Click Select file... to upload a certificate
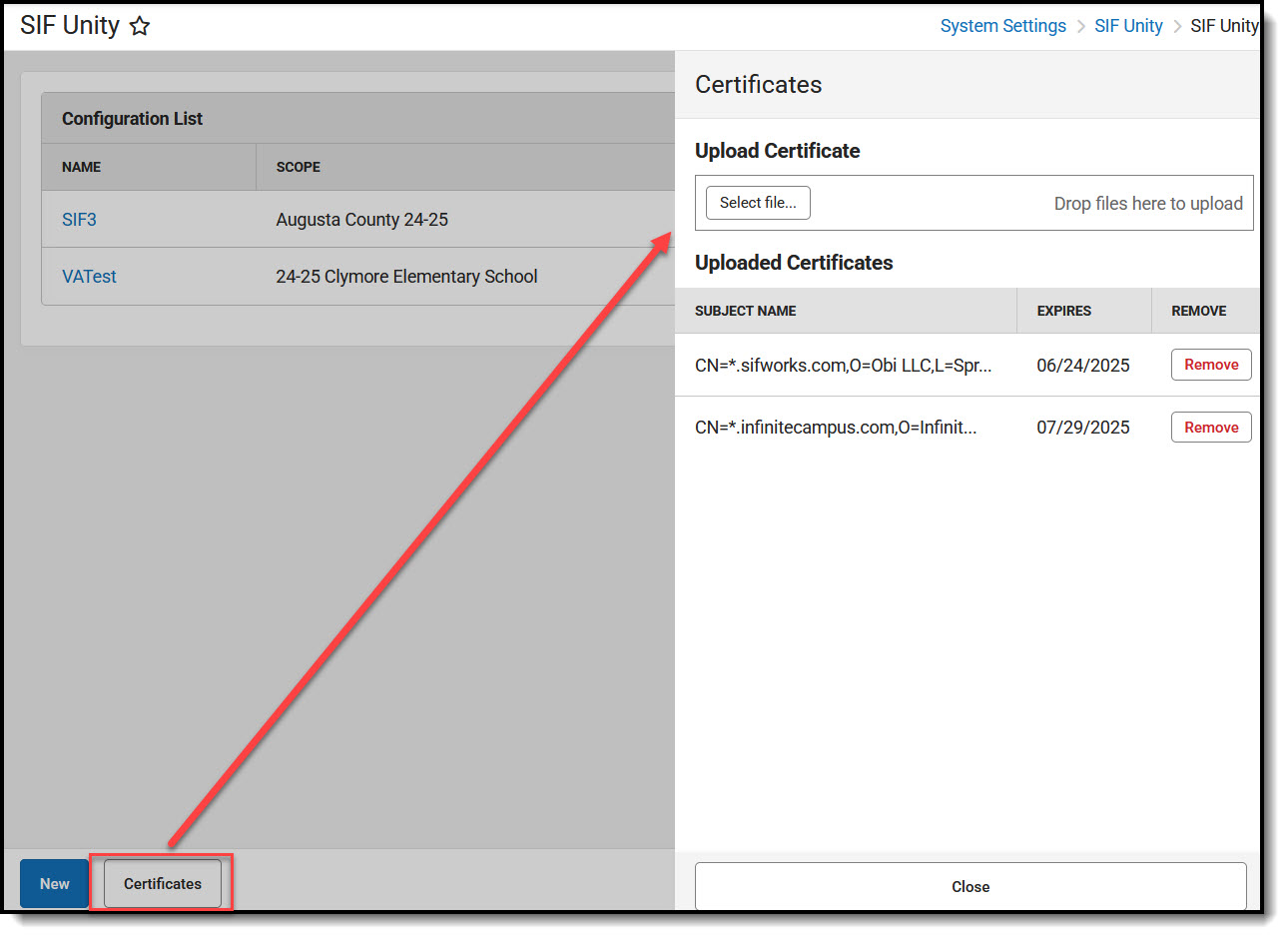This screenshot has height=938, width=1288. (x=758, y=203)
